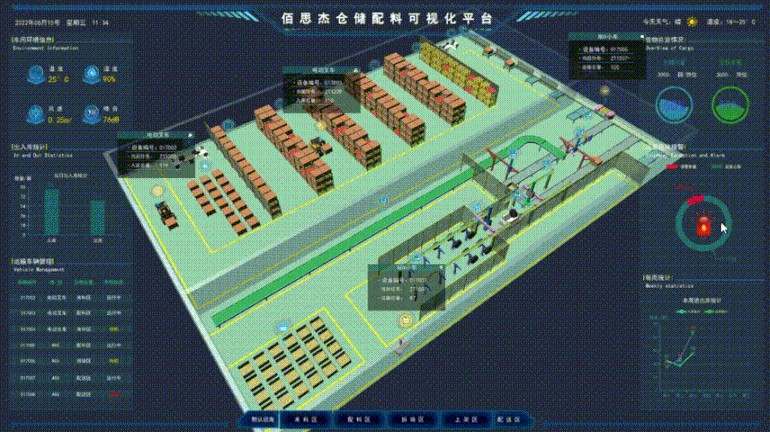The width and height of the screenshot is (770, 432).
Task: Click the bottom-center device info popup
Action: coord(406,287)
